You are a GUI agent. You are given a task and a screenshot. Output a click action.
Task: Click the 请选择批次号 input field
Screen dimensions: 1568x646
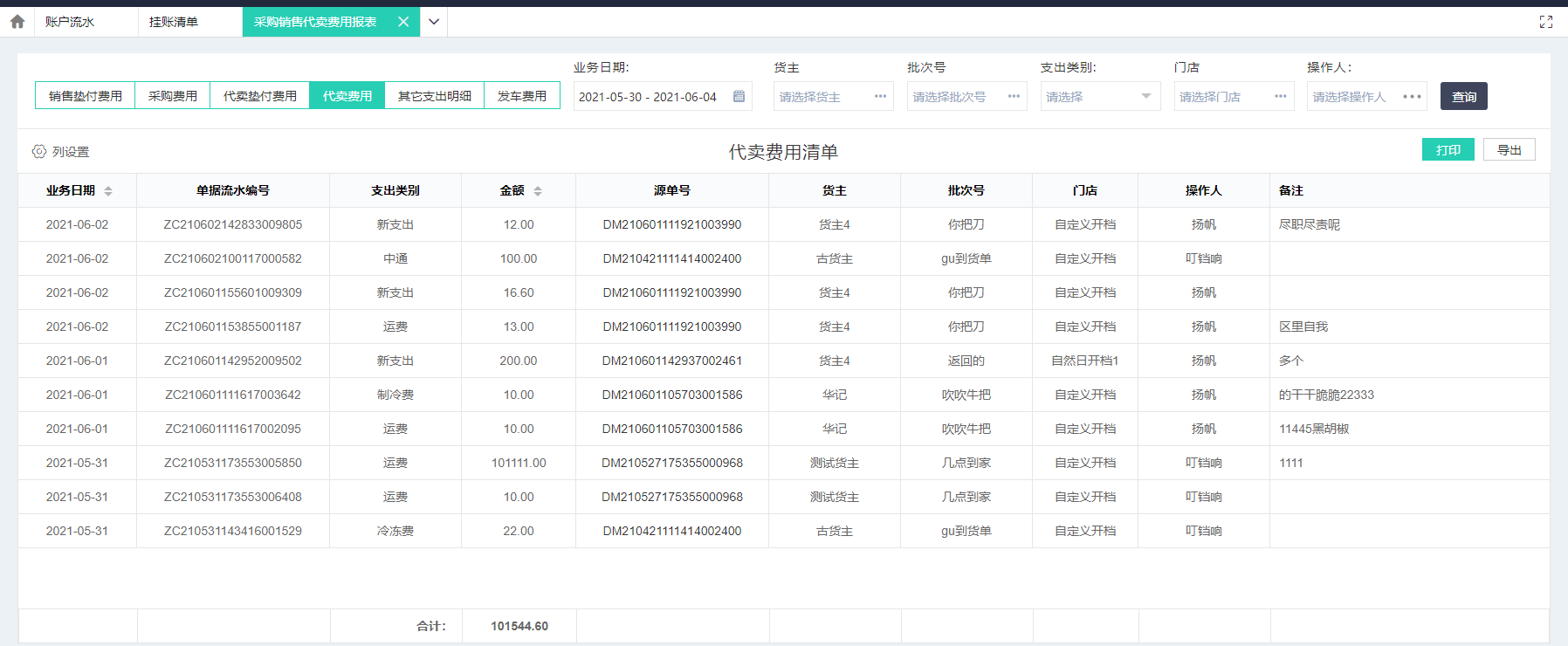(x=967, y=96)
